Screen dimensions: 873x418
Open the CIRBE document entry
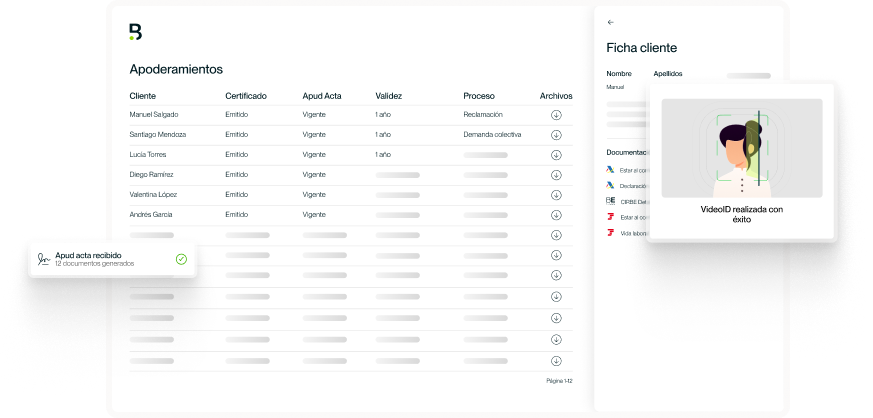point(625,201)
